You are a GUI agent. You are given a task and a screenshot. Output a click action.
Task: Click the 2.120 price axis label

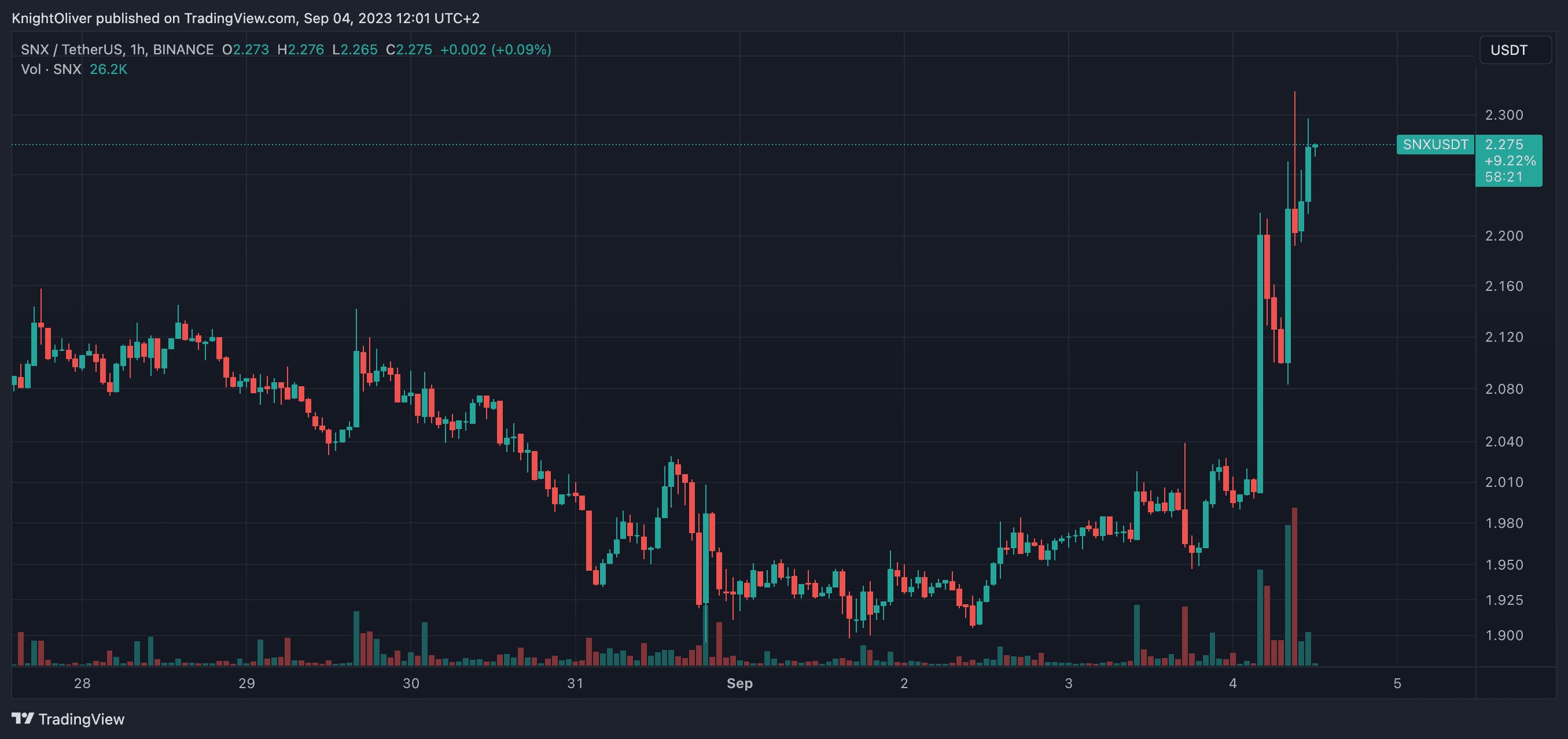(1504, 337)
